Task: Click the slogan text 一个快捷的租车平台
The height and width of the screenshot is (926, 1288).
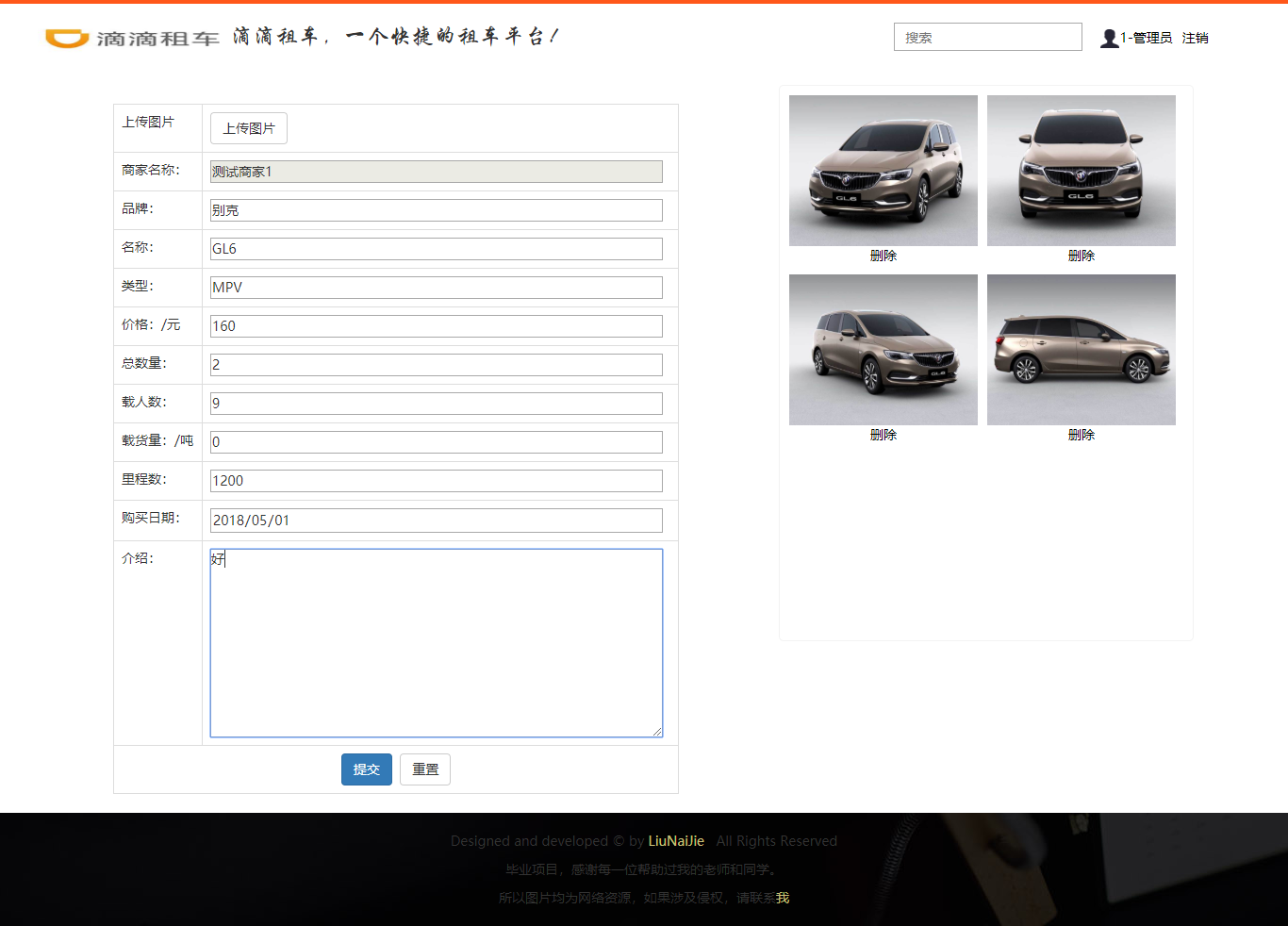Action: point(453,37)
